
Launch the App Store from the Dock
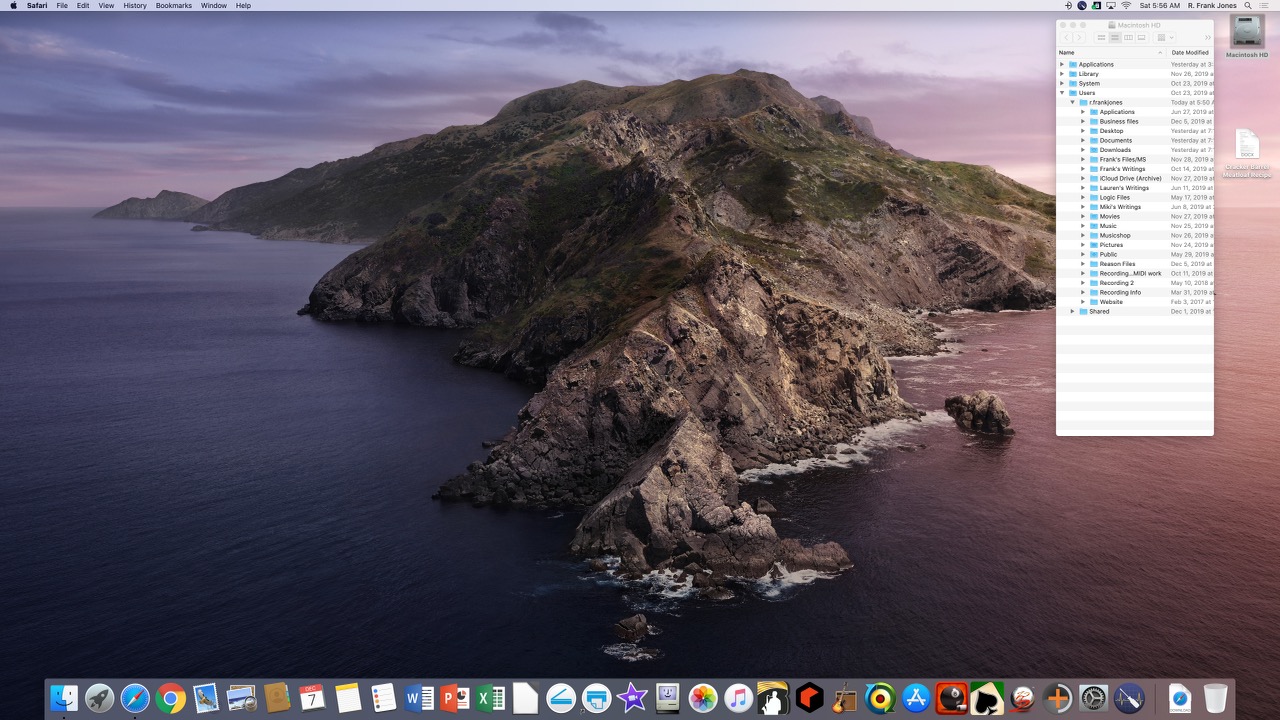916,697
